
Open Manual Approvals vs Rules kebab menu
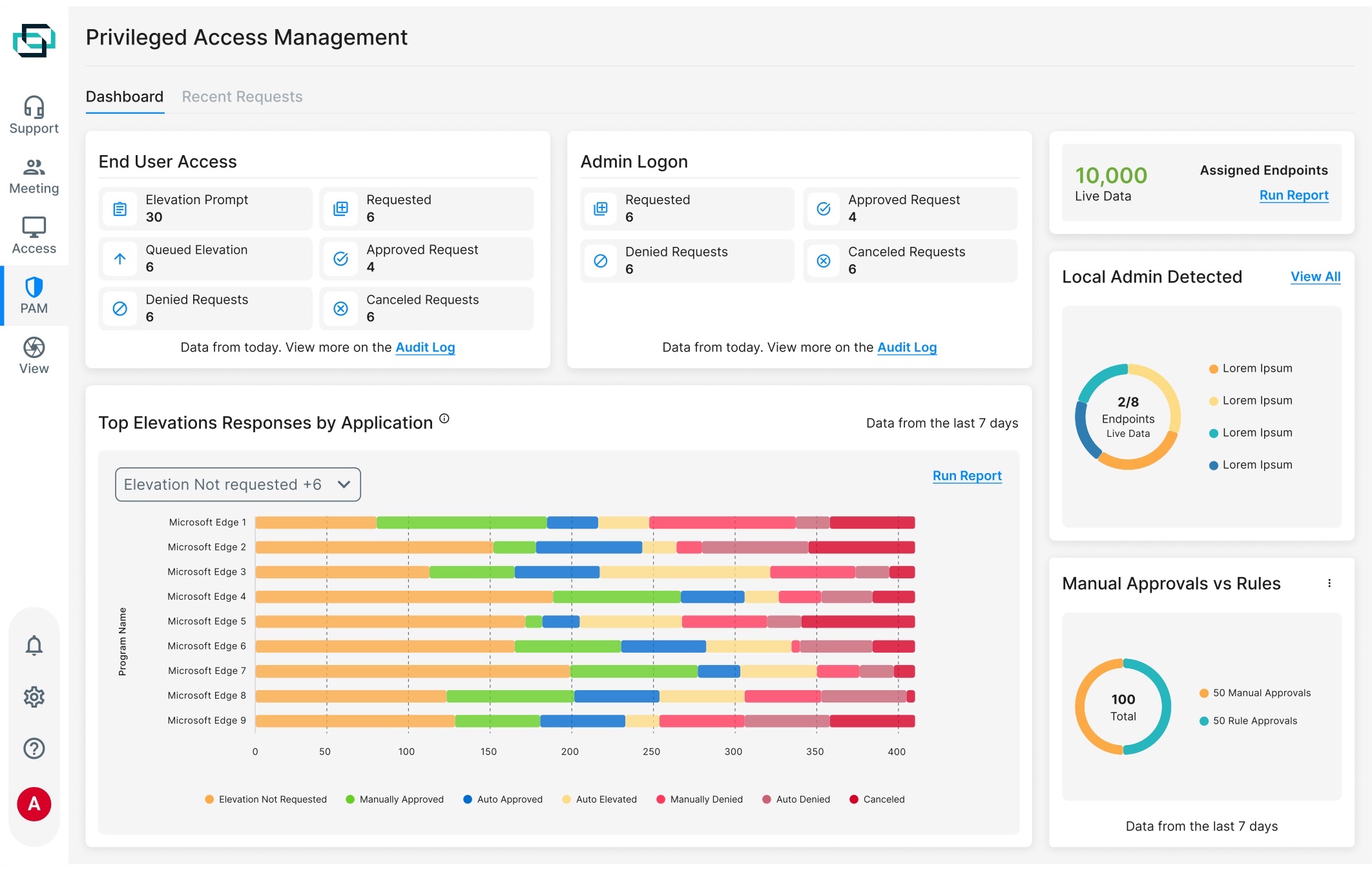1329,583
